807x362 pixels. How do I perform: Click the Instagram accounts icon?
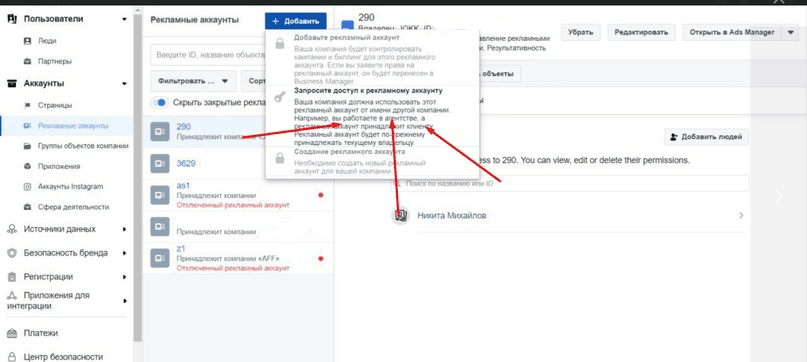[28, 186]
